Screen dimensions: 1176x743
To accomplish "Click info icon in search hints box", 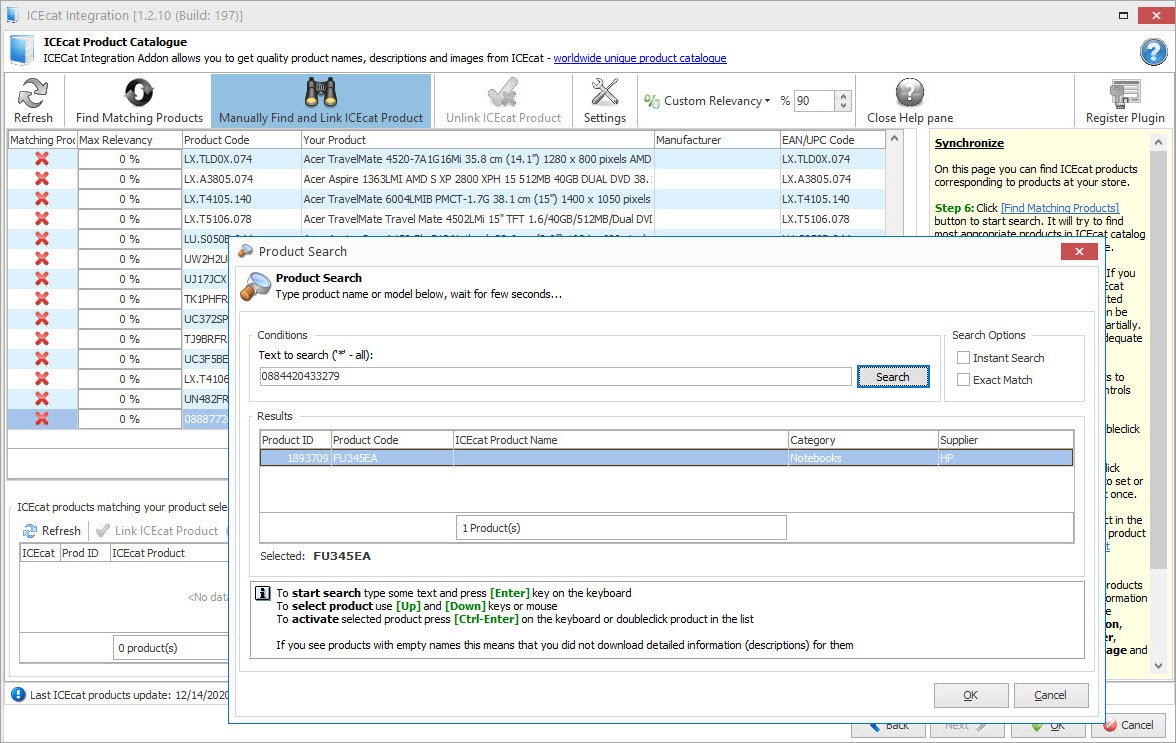I will 262,593.
